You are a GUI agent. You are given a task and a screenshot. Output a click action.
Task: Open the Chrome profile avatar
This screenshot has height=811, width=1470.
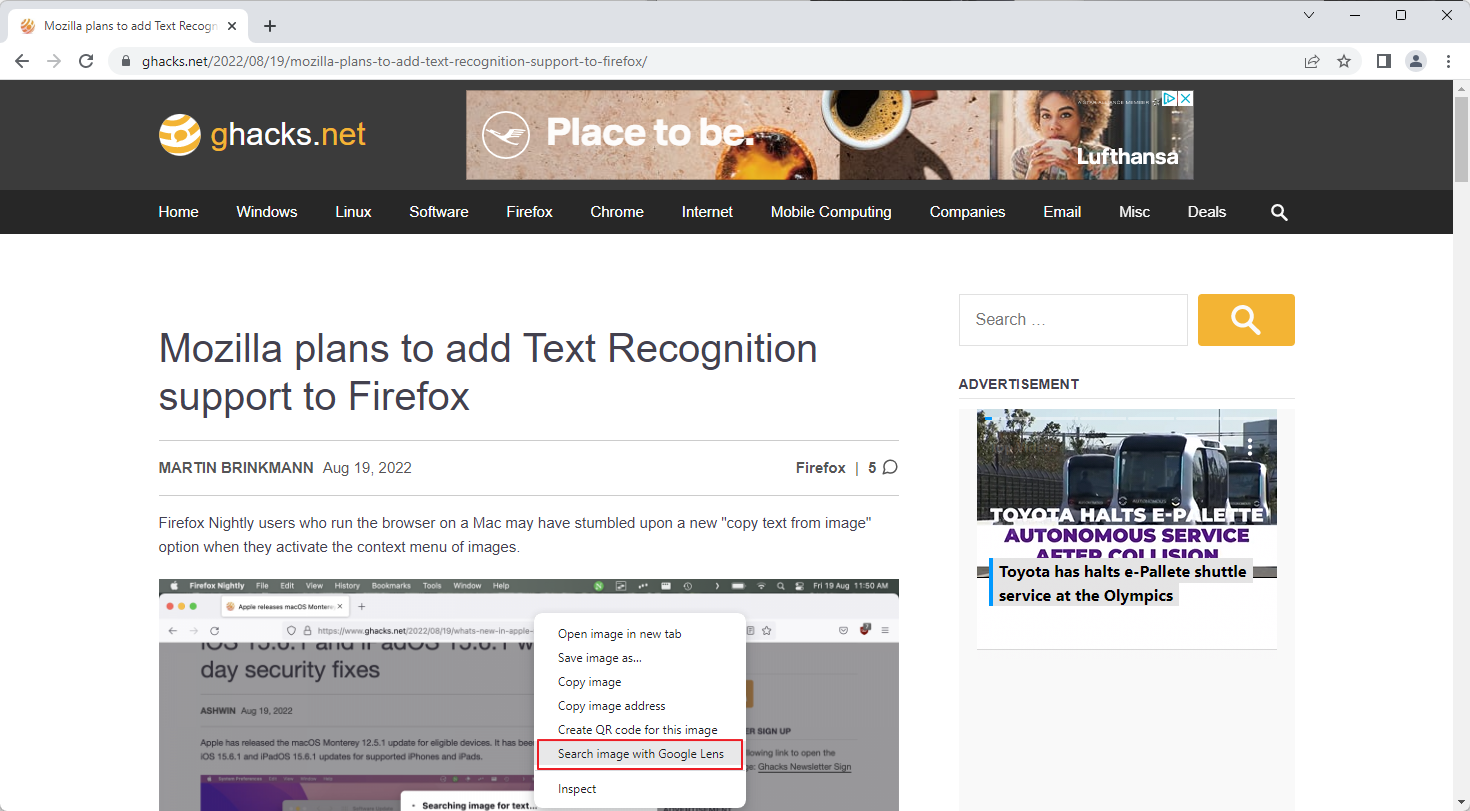(1416, 61)
